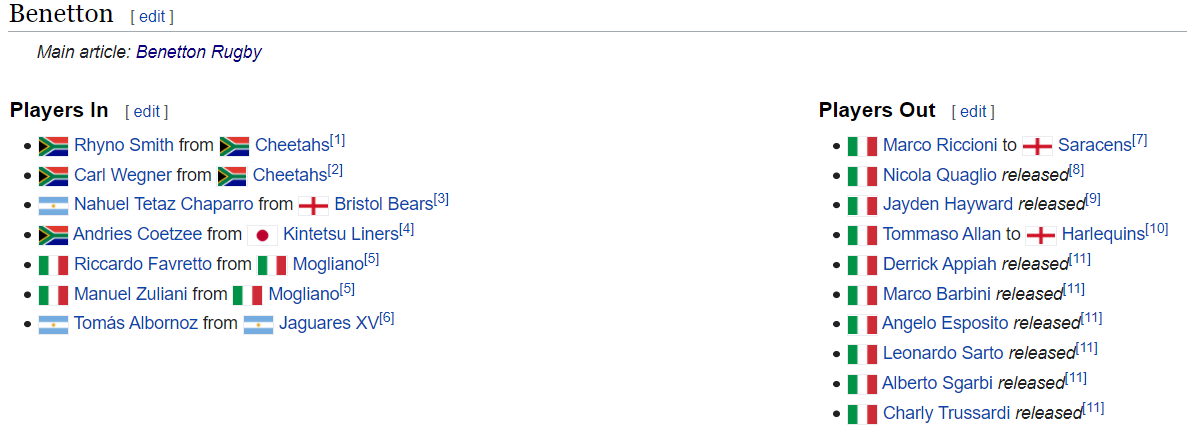The image size is (1187, 445).
Task: Click the Japan flag before Kintetsu Liners
Action: coord(262,235)
